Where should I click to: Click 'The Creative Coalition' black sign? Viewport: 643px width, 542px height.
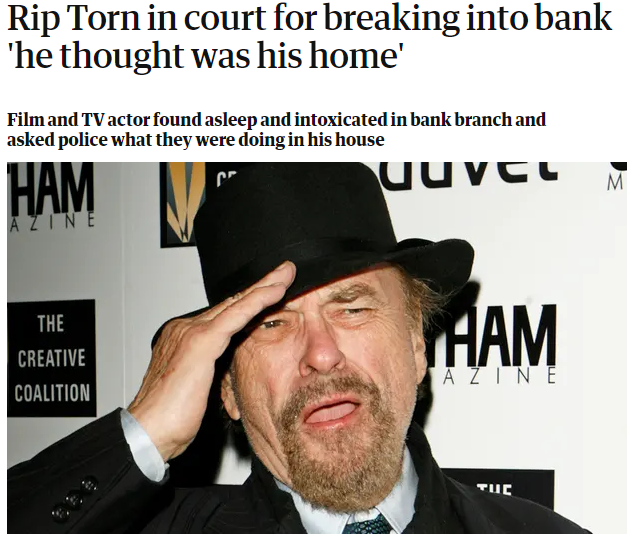[x=51, y=358]
